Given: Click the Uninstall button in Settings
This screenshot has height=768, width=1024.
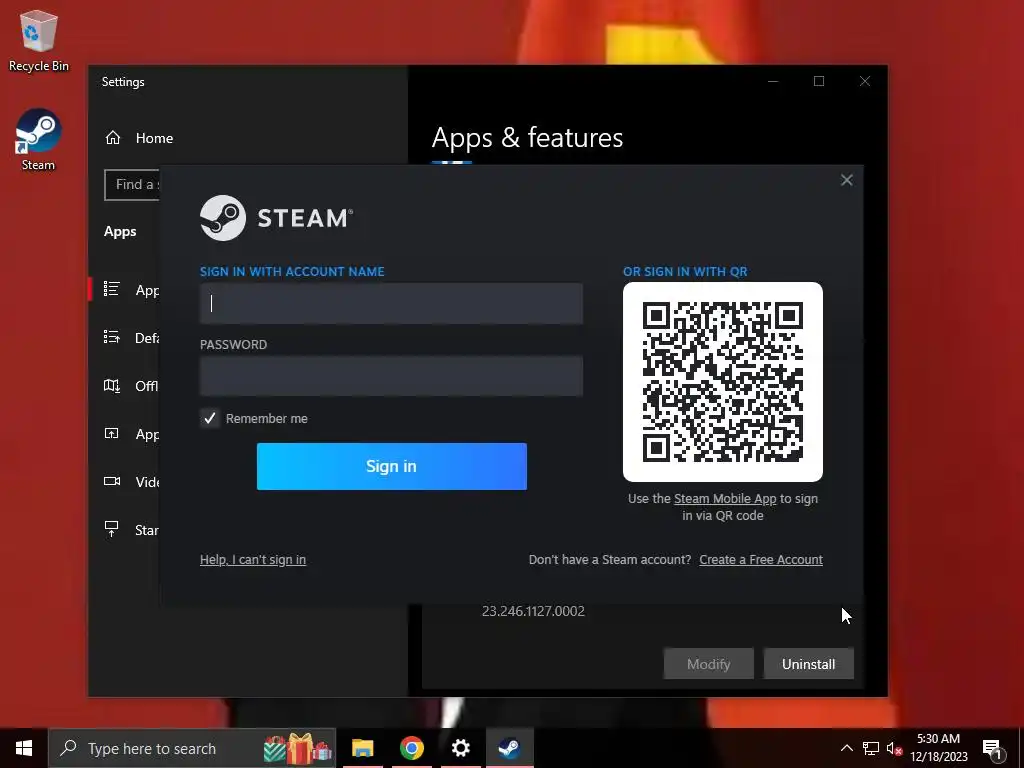Looking at the screenshot, I should click(808, 664).
